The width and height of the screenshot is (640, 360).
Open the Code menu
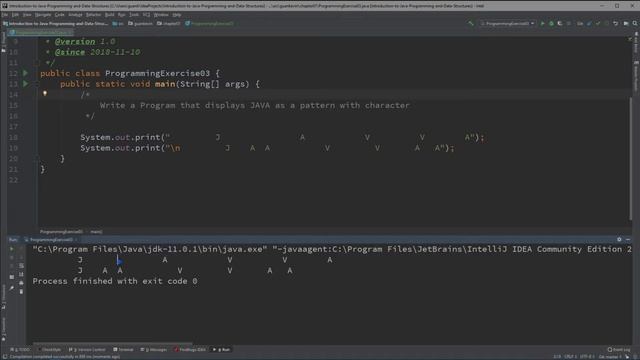coord(60,15)
